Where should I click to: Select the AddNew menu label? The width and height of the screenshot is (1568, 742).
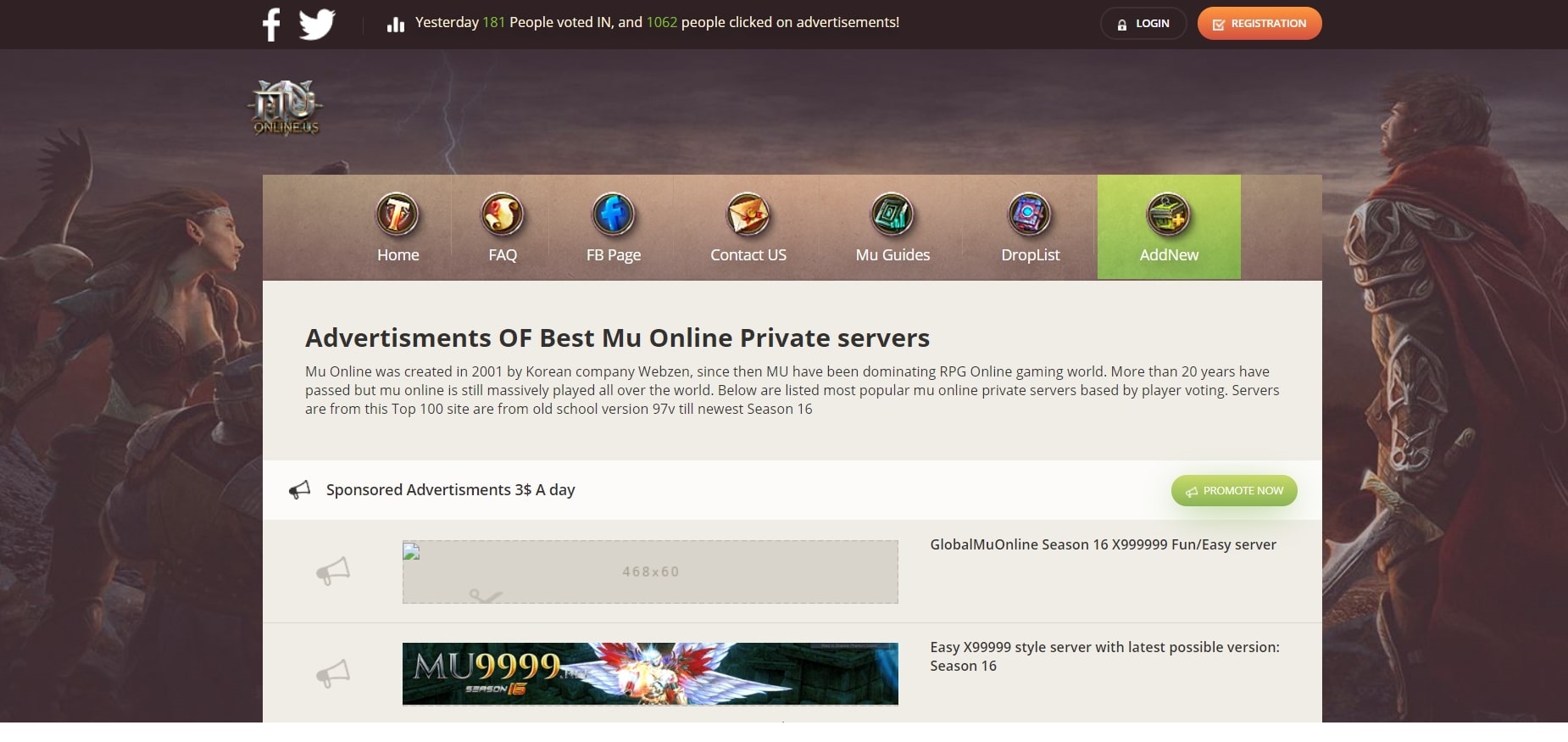1169,255
